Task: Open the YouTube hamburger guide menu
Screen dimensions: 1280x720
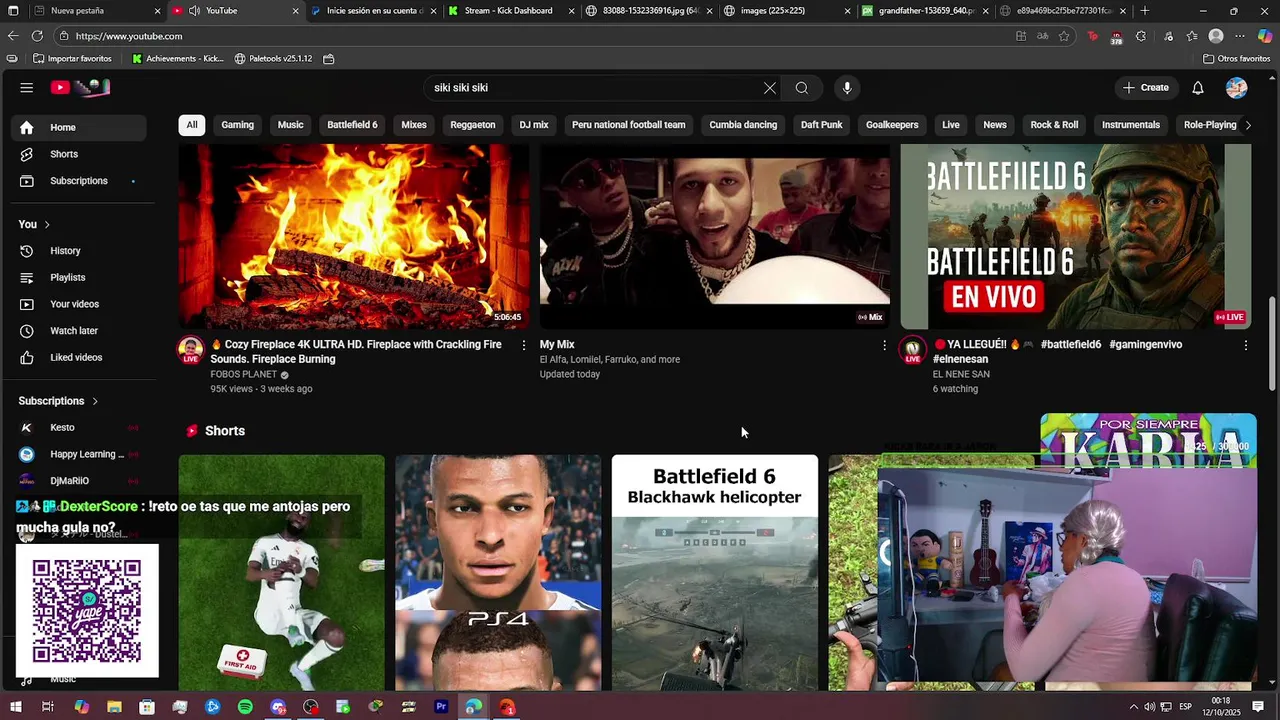Action: click(x=27, y=88)
